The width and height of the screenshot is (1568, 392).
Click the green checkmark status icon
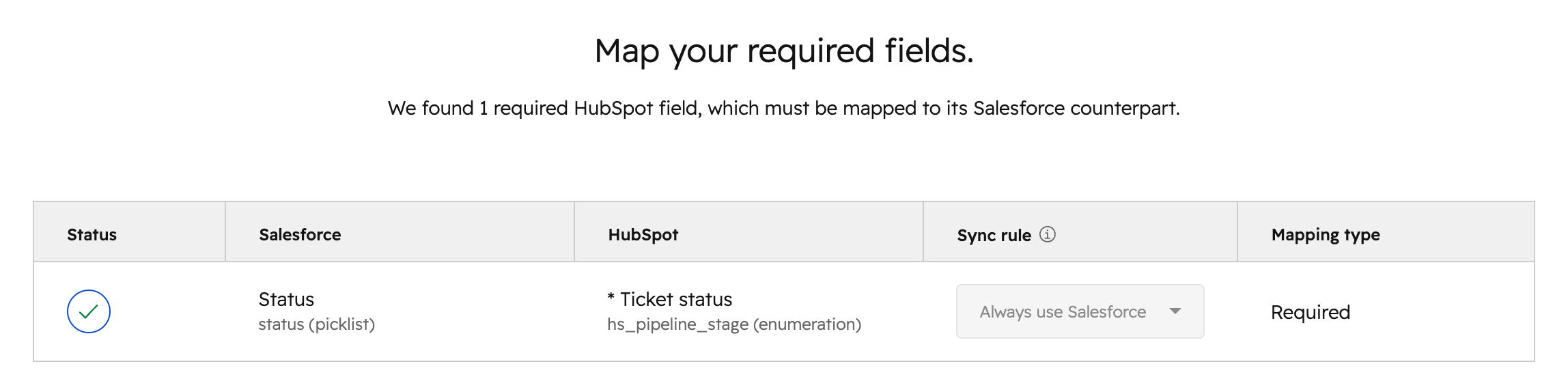coord(89,311)
